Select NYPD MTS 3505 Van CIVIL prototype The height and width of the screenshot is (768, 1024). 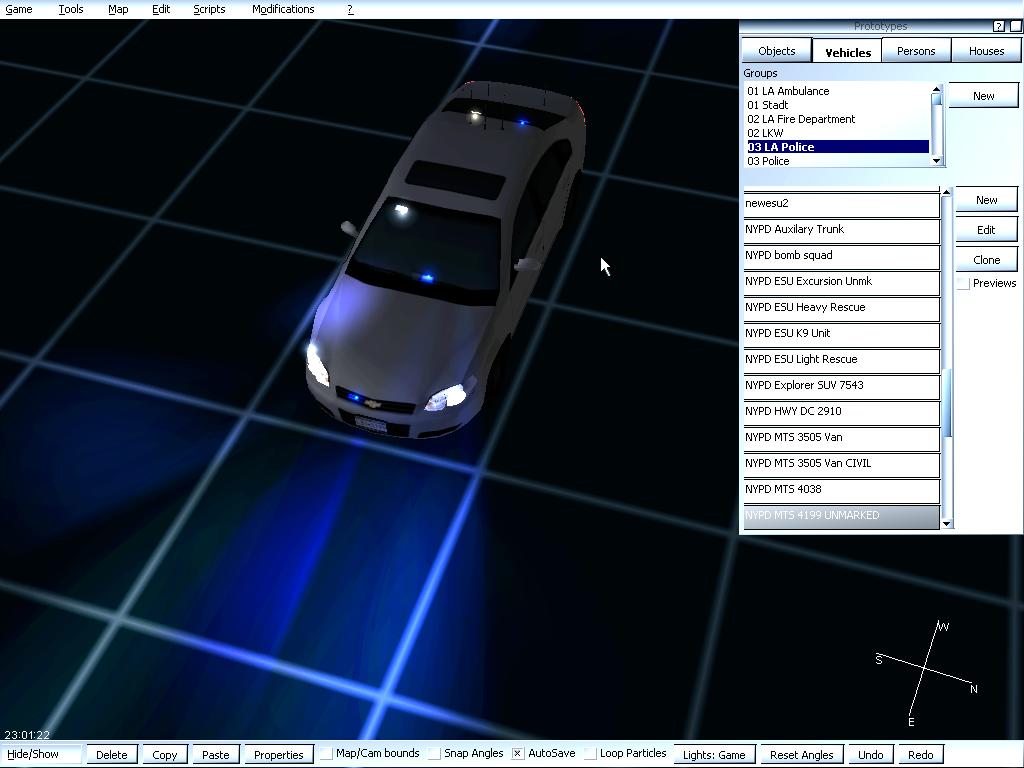841,465
